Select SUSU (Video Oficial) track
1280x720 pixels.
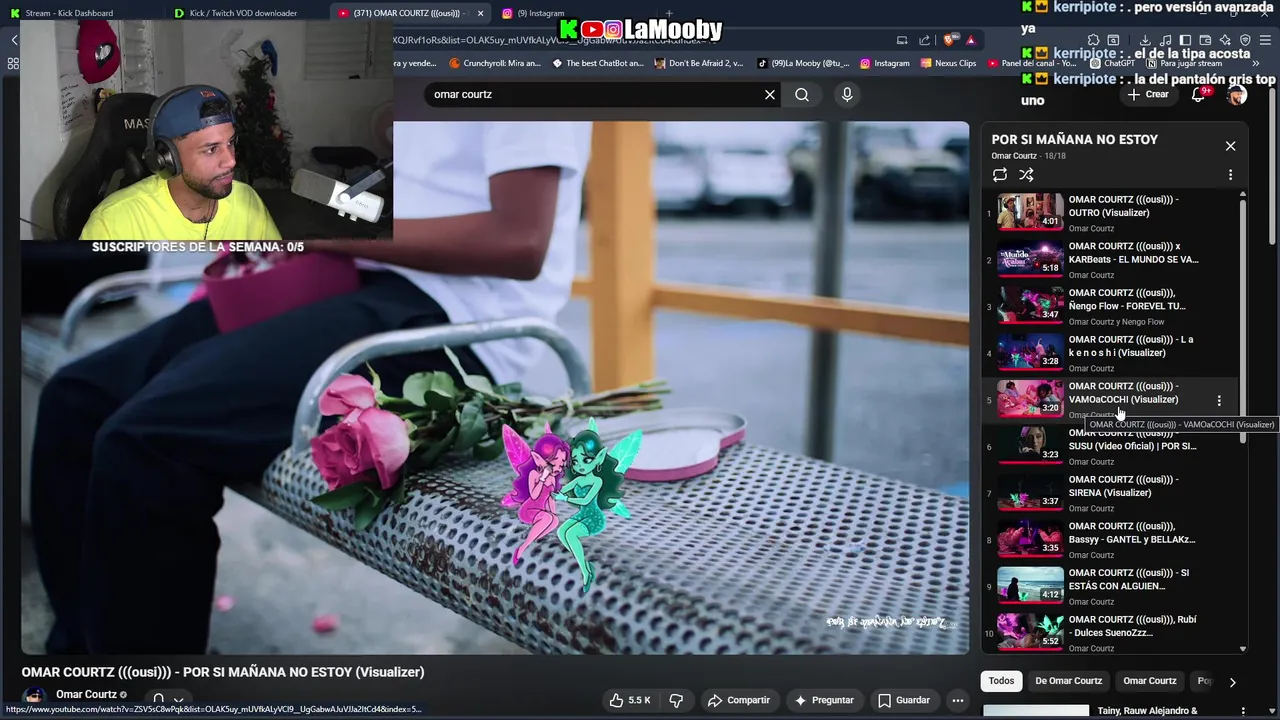(1111, 447)
